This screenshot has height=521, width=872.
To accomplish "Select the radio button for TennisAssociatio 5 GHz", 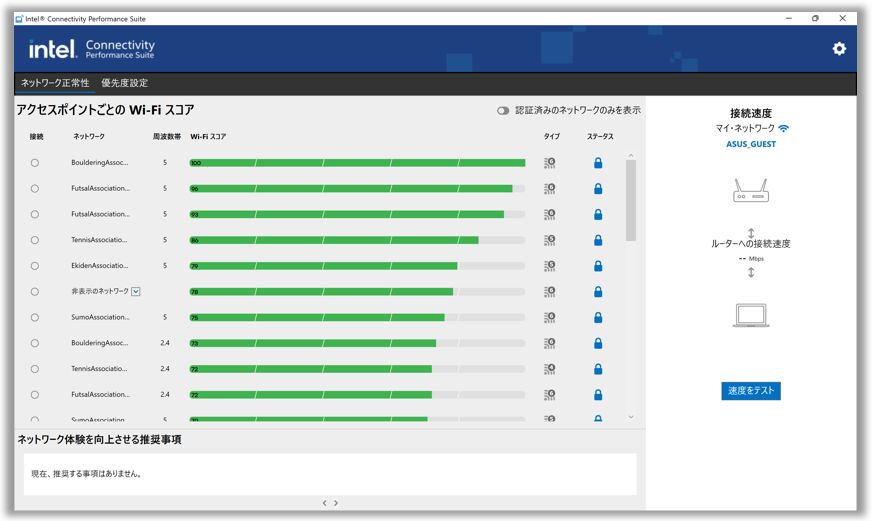I will 34,240.
